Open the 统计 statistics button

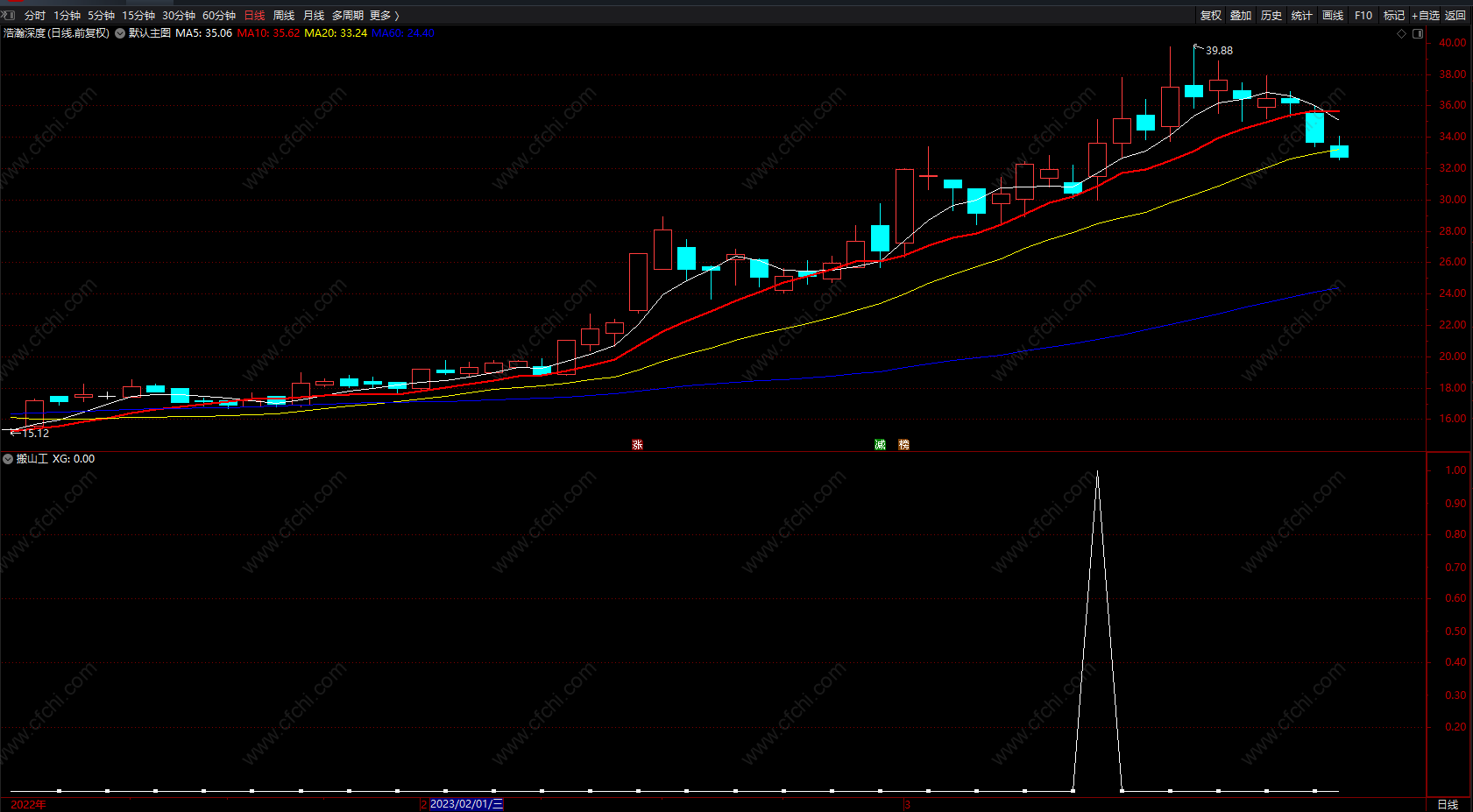pos(1302,16)
